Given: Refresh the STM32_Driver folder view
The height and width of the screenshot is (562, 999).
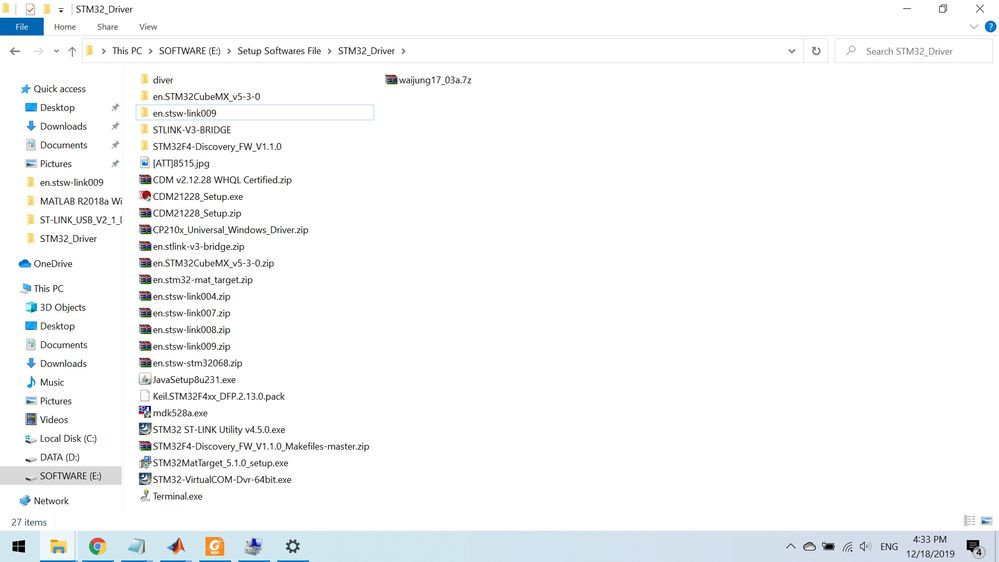Looking at the screenshot, I should 816,51.
